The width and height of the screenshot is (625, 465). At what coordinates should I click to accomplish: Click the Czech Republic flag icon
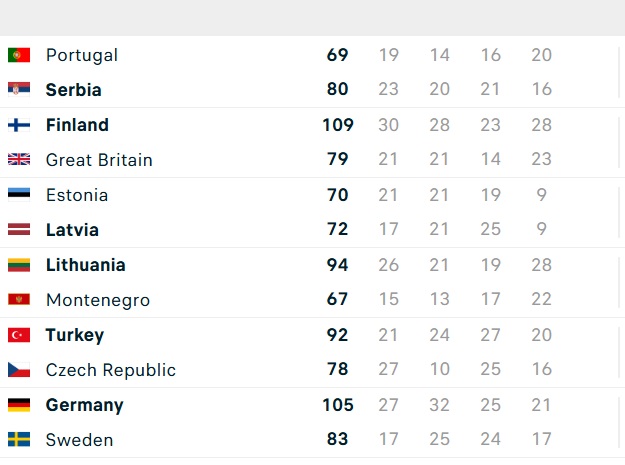[x=19, y=369]
